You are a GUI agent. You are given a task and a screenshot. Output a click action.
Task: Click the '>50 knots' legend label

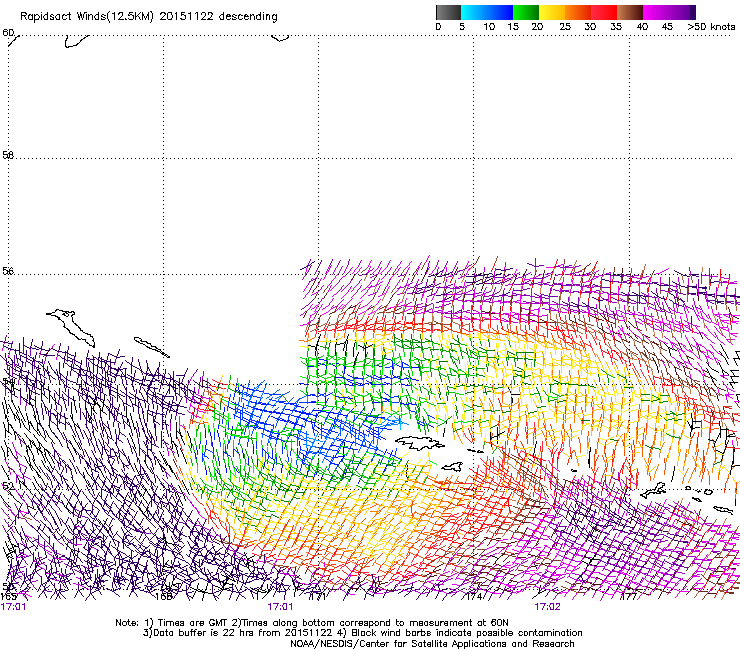click(711, 26)
